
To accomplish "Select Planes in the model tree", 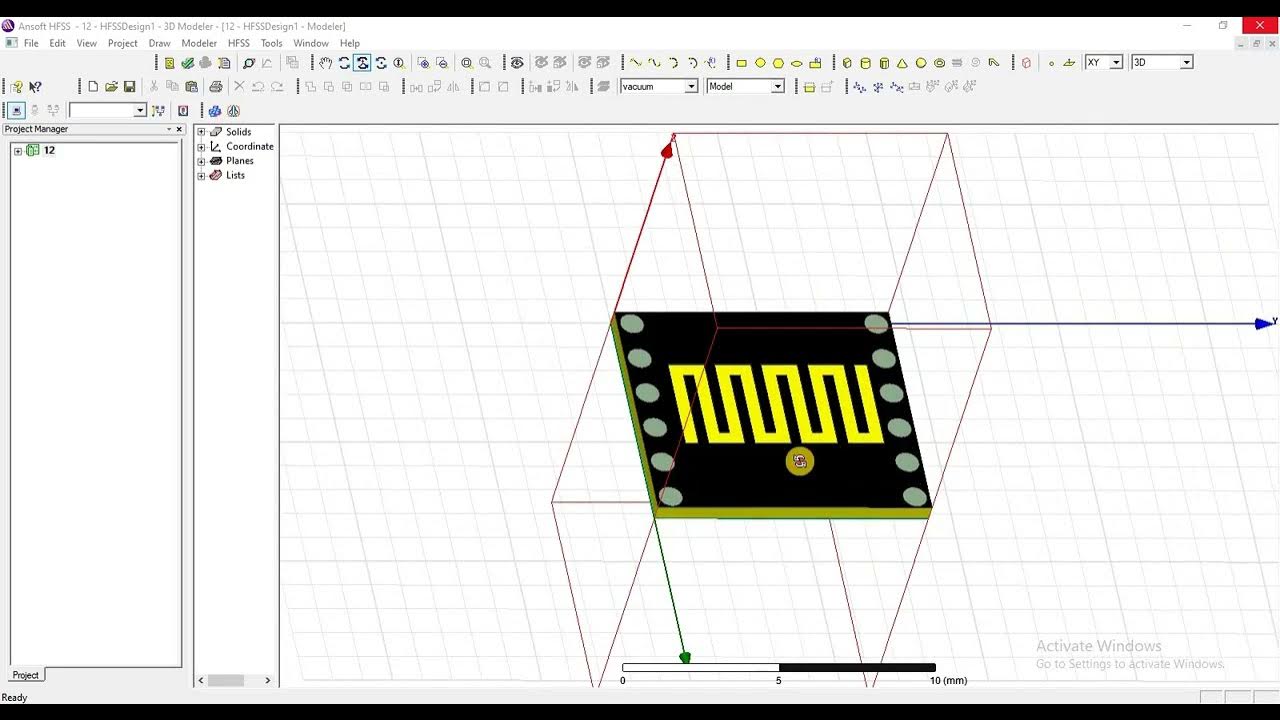I will click(x=239, y=161).
